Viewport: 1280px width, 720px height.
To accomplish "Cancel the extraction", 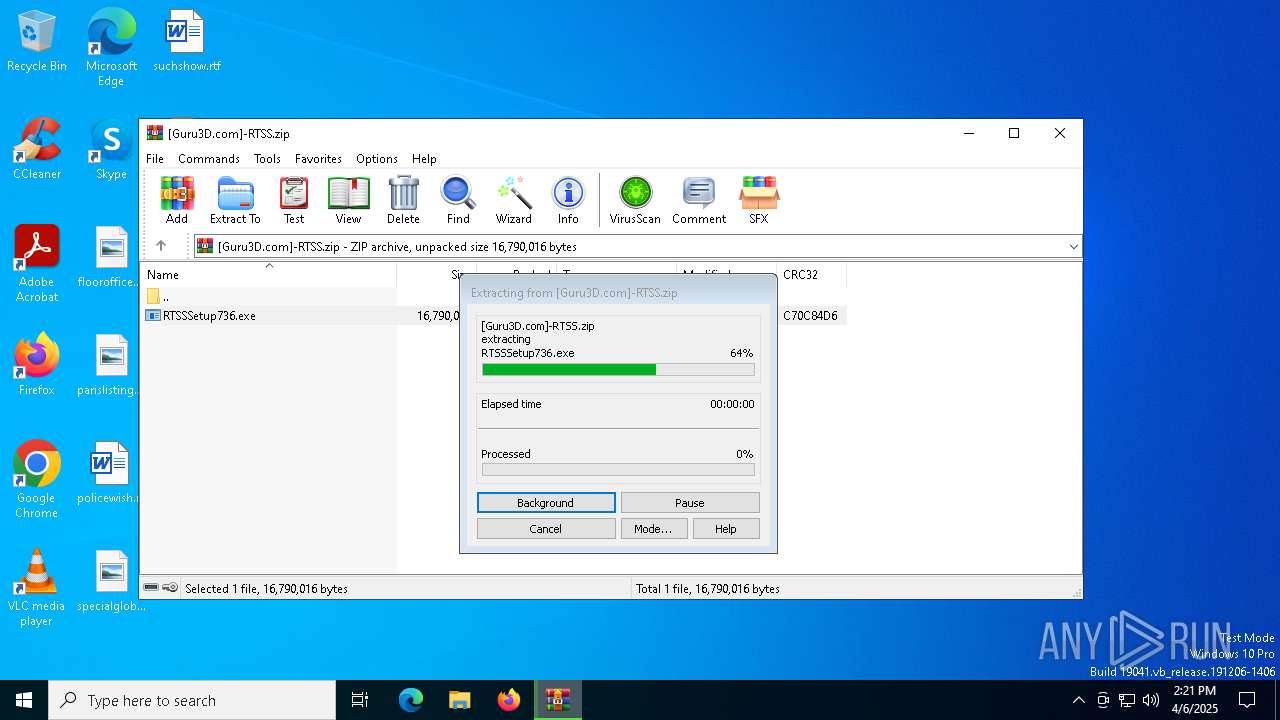I will tap(546, 529).
